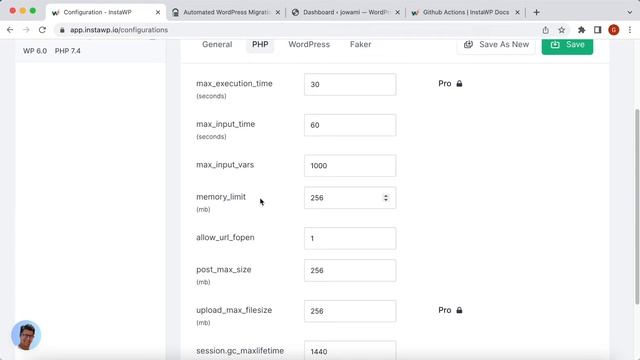Click the PHP 7.4 label in sidebar

click(x=67, y=51)
